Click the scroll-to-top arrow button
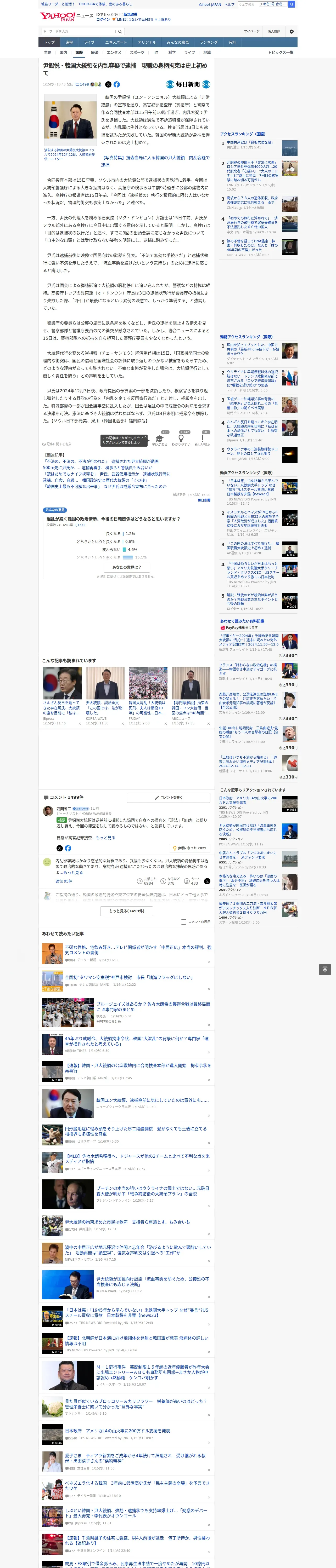Screen dimensions: 336x1568 pyautogui.click(x=324, y=969)
